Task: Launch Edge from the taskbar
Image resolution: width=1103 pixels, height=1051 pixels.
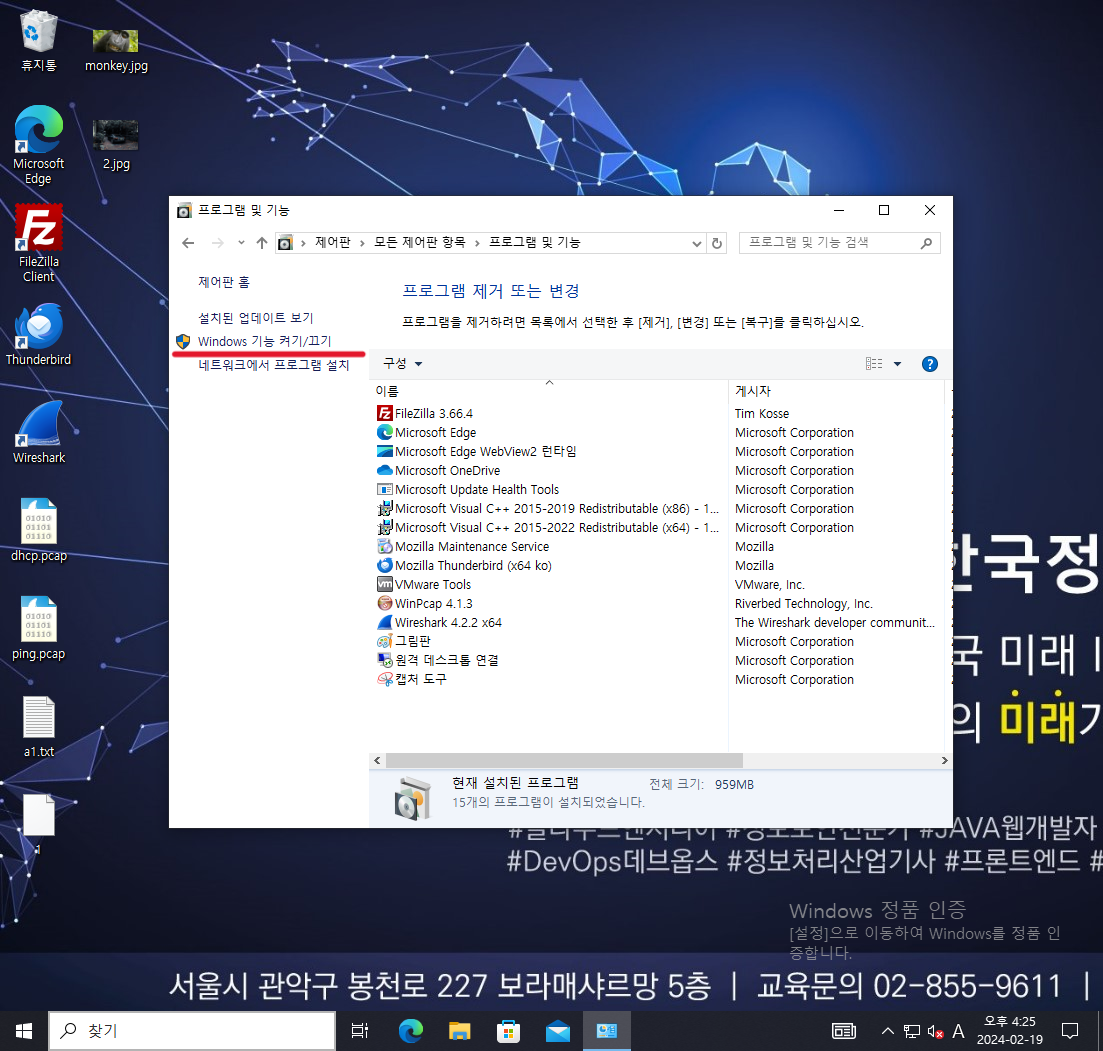Action: 411,1031
